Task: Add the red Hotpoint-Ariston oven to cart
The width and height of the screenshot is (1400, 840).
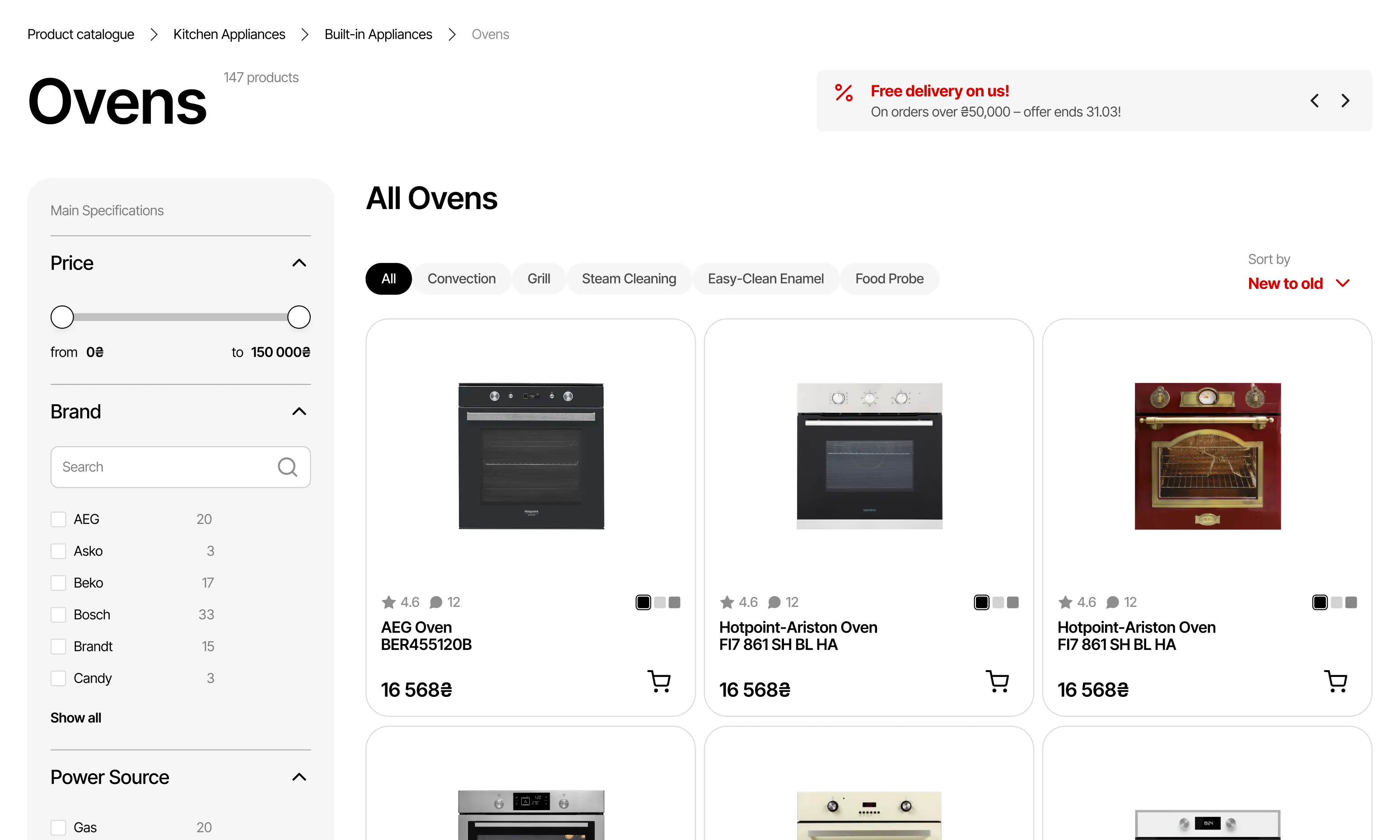Action: pos(1336,681)
